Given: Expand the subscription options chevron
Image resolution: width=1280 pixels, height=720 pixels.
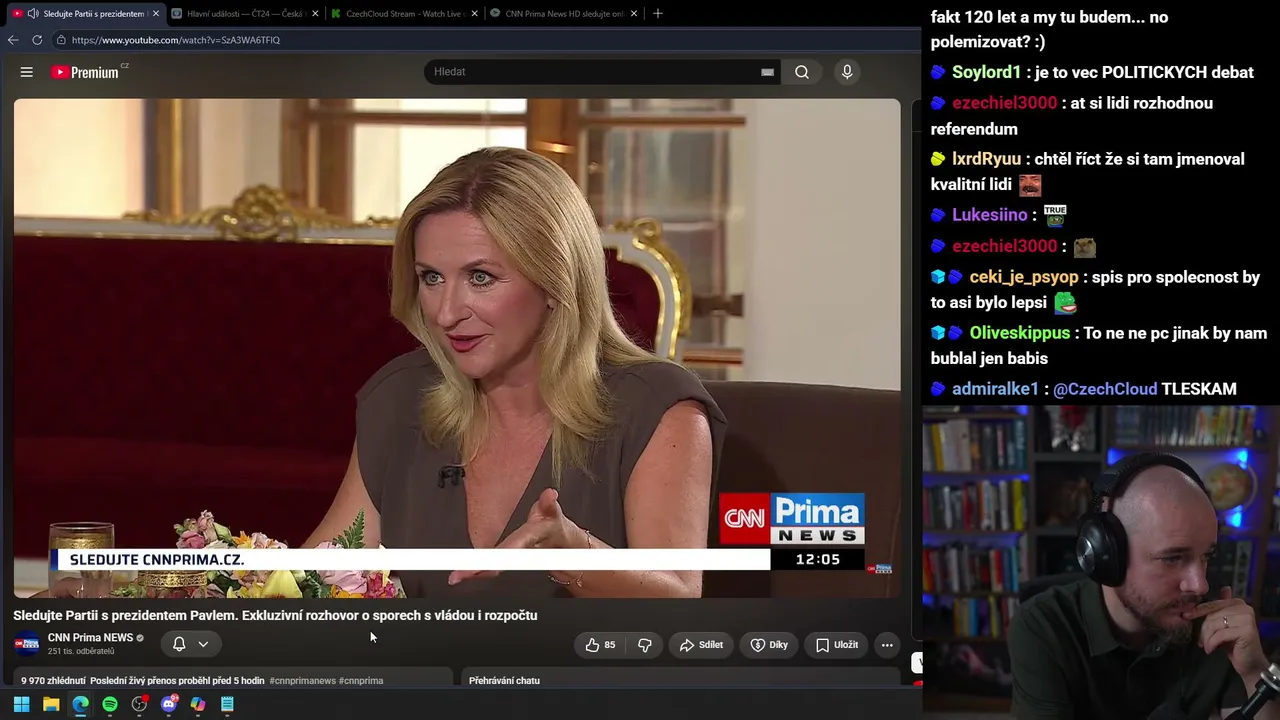Looking at the screenshot, I should coord(203,644).
